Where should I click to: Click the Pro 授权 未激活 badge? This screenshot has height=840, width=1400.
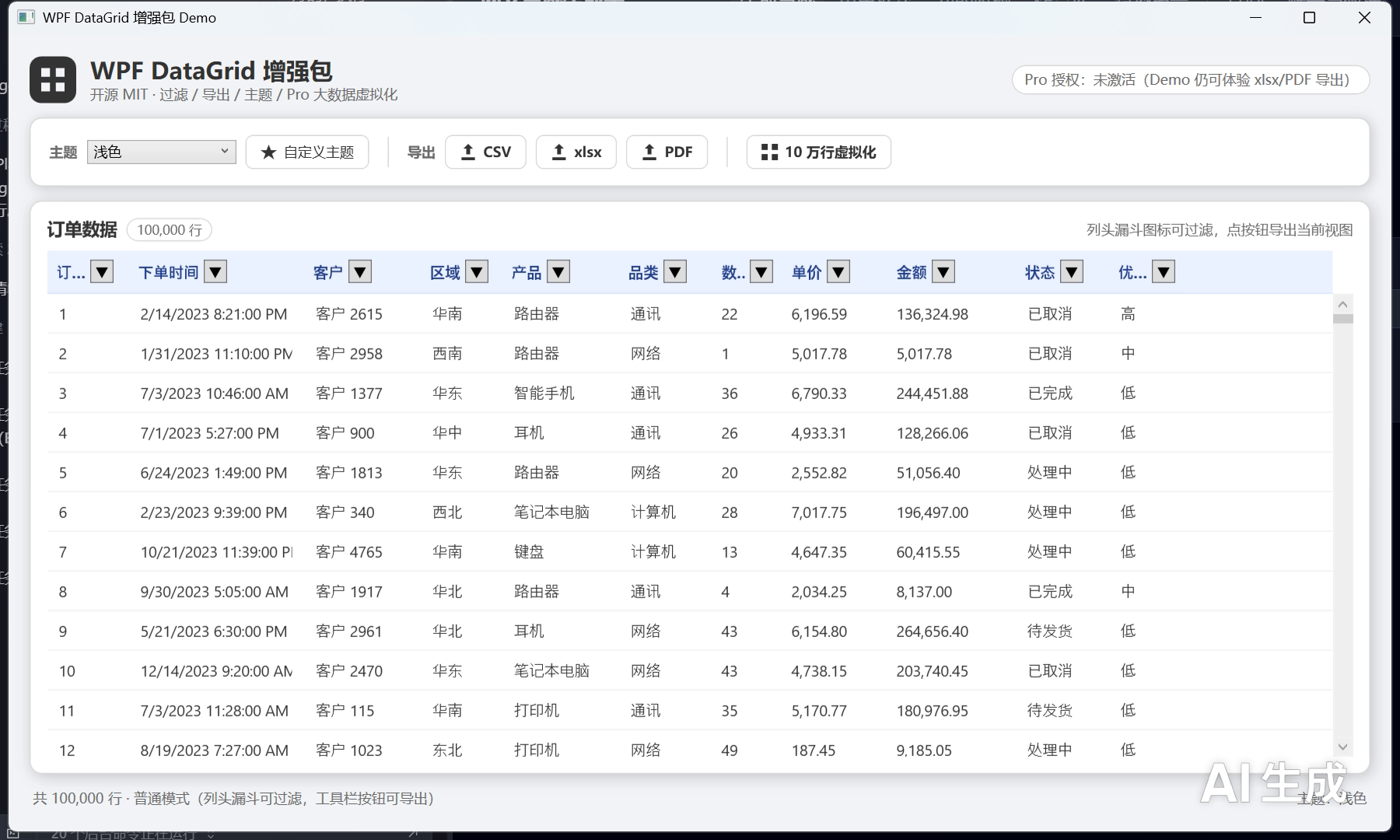pos(1191,79)
